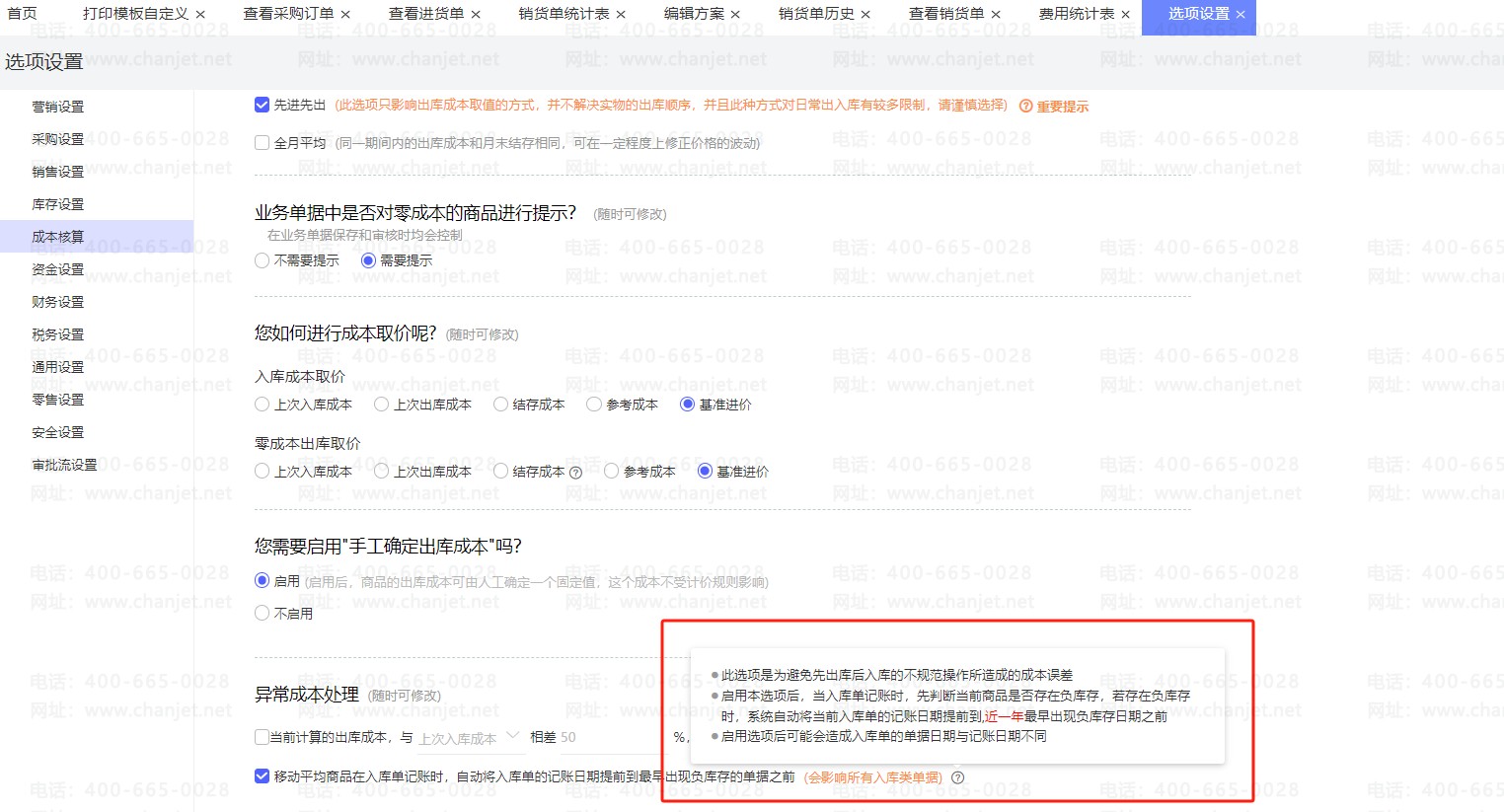
Task: Select the 需要提示 radio button
Action: click(x=368, y=260)
